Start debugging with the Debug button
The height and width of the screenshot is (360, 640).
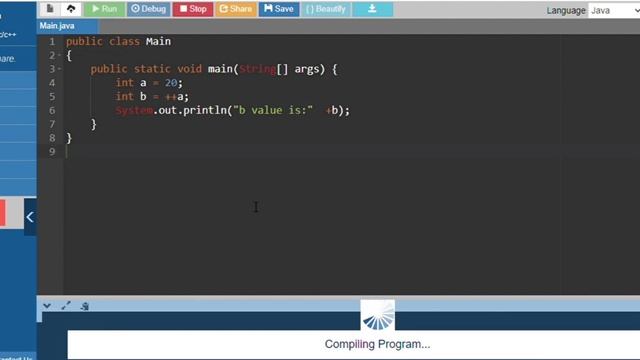point(149,9)
